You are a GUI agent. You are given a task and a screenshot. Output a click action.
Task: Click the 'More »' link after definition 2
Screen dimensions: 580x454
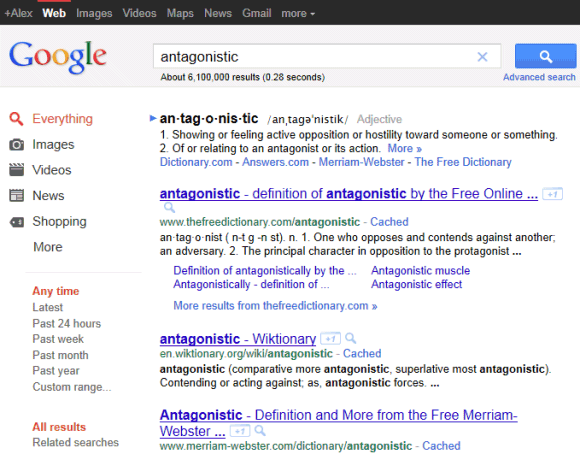point(404,148)
